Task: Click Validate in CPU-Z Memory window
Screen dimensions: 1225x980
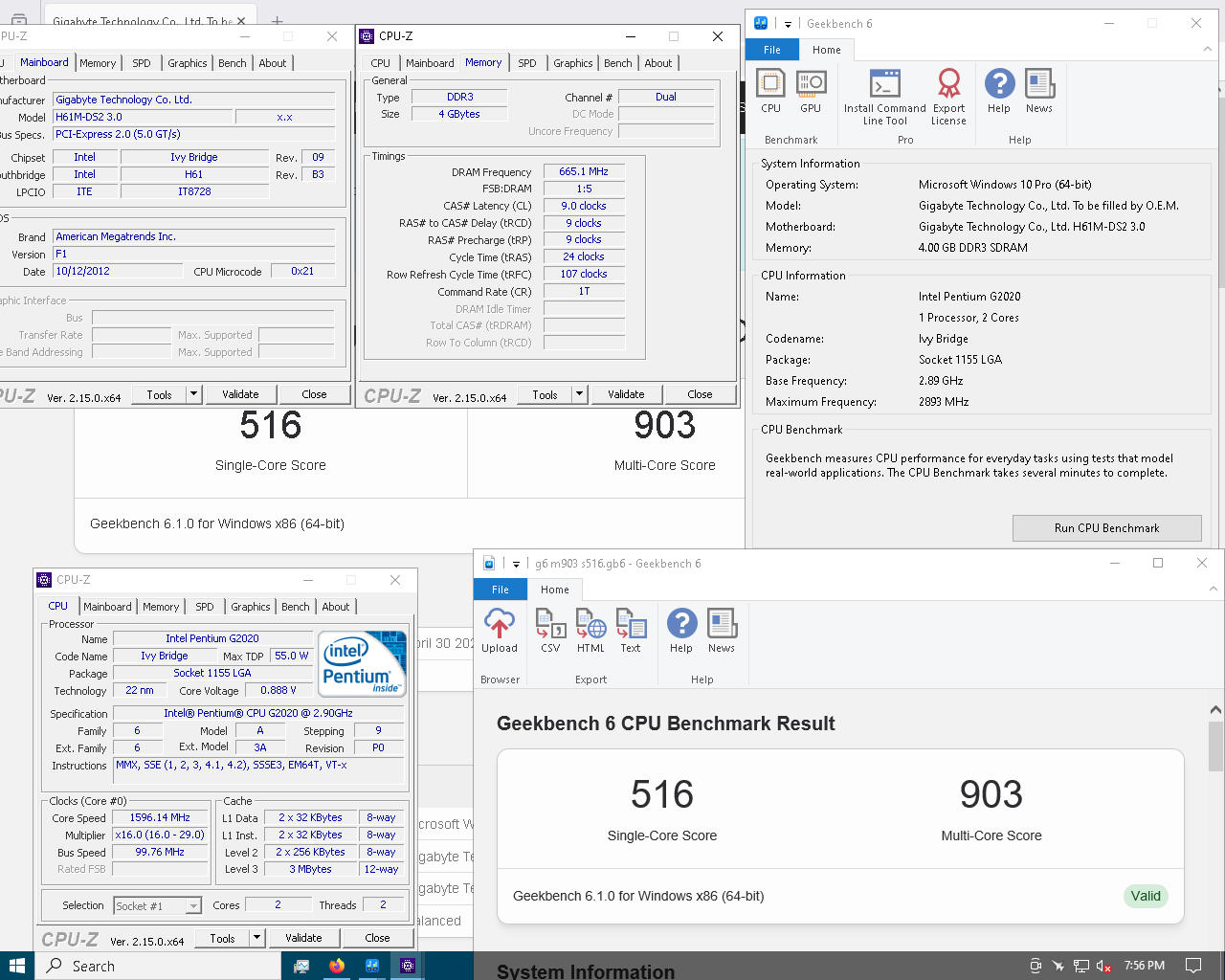Action: pos(626,394)
